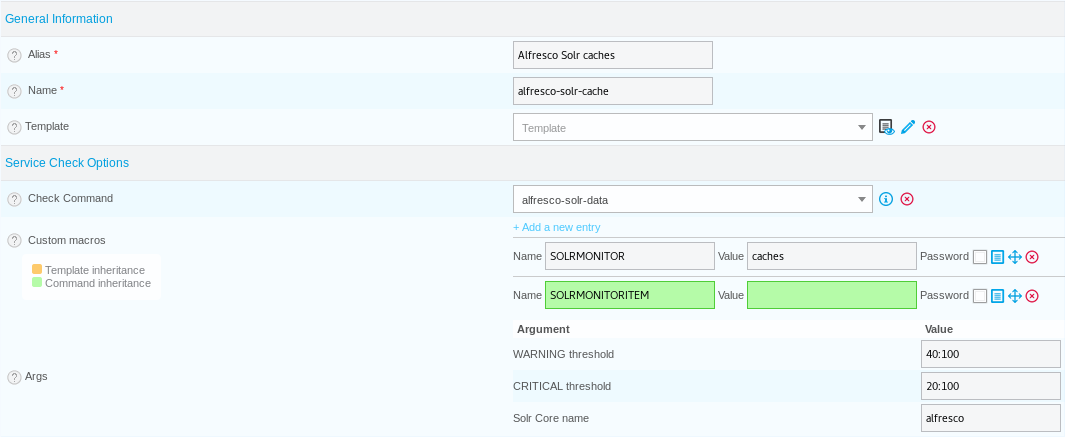The width and height of the screenshot is (1065, 437).
Task: Open help icon next to Check Command
Action: point(14,199)
